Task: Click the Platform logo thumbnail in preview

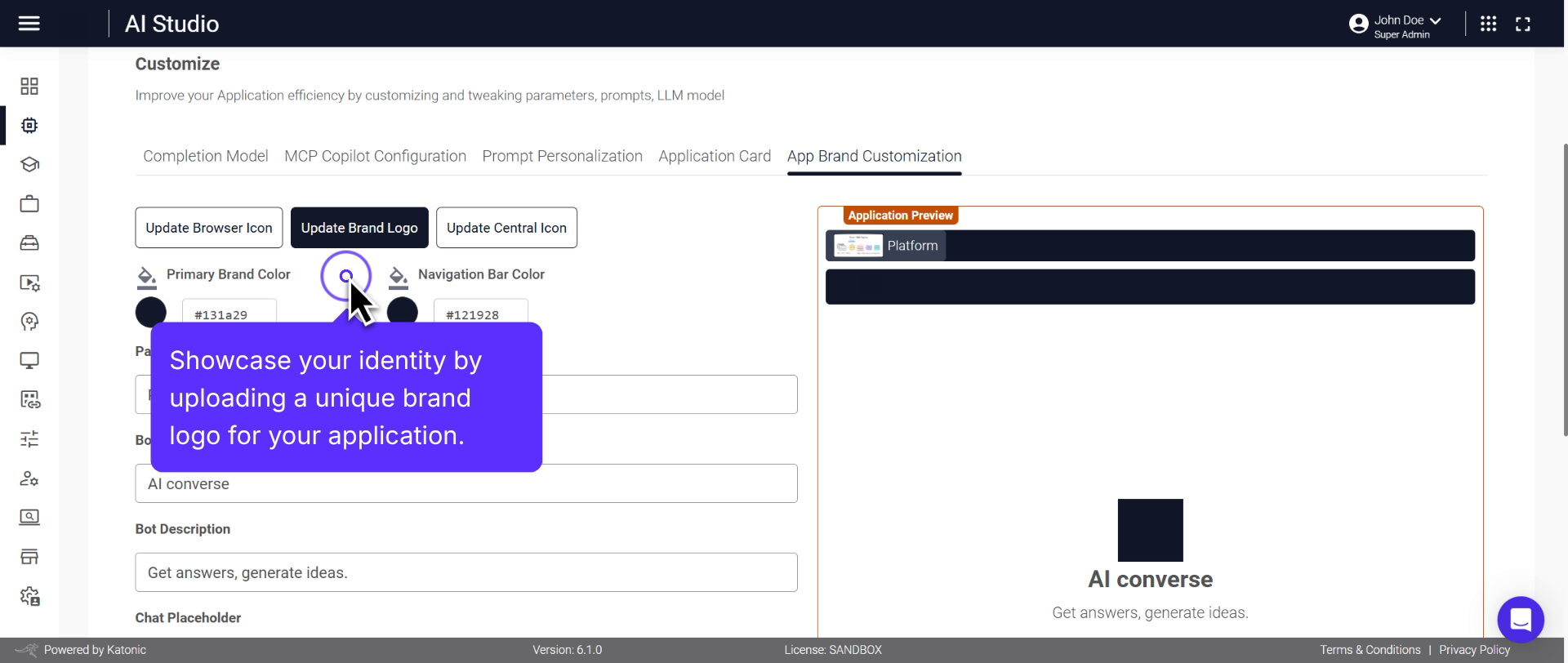Action: click(x=858, y=246)
